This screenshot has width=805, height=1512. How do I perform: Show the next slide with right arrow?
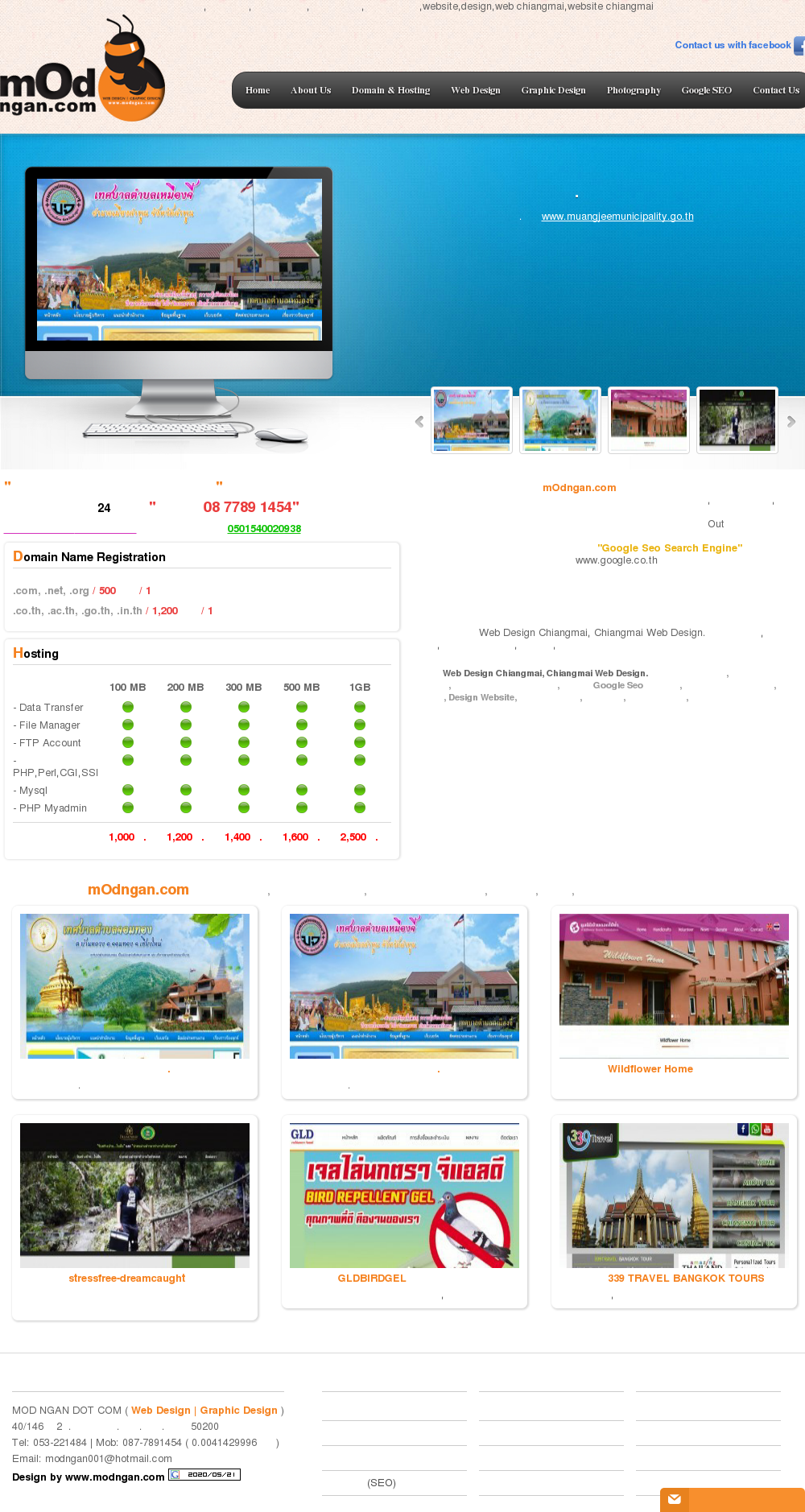[x=791, y=421]
